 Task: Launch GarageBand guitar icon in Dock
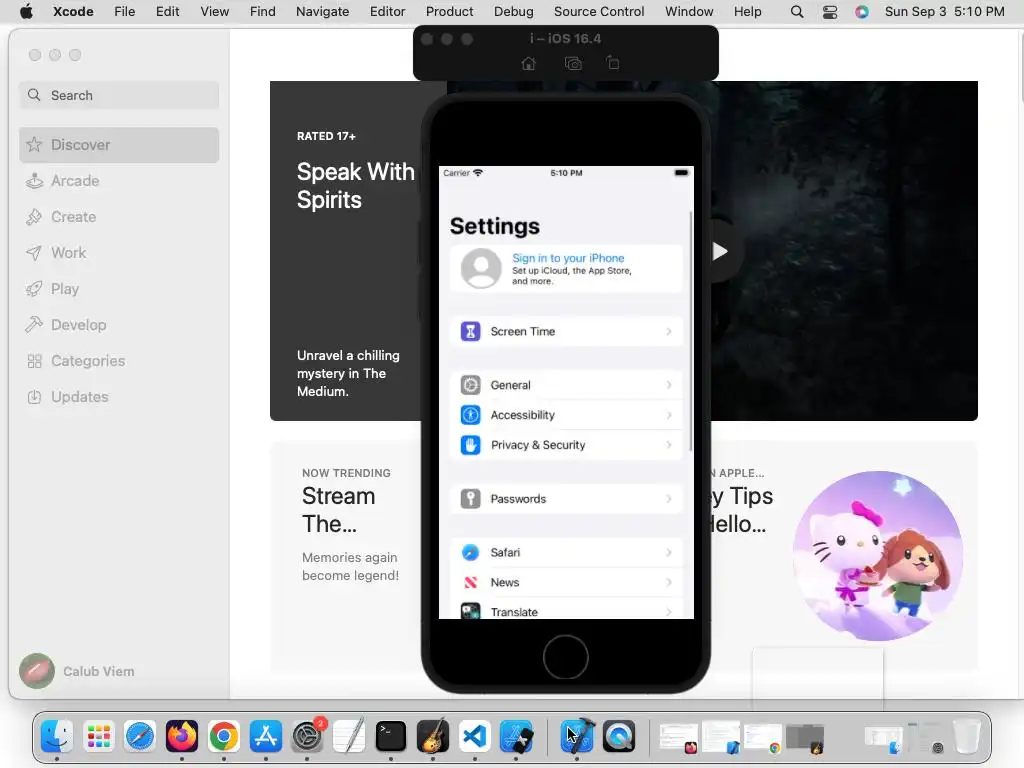pos(432,737)
